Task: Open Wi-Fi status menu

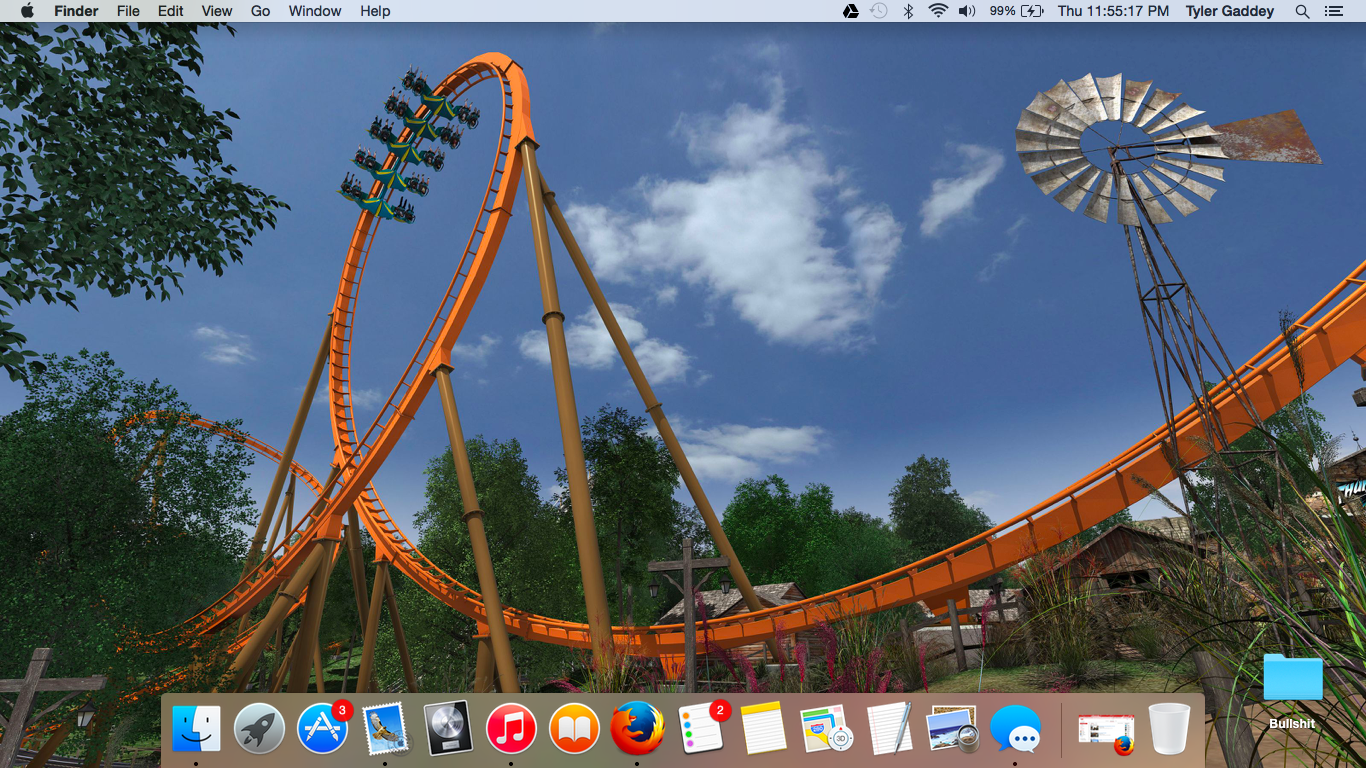Action: pyautogui.click(x=937, y=11)
